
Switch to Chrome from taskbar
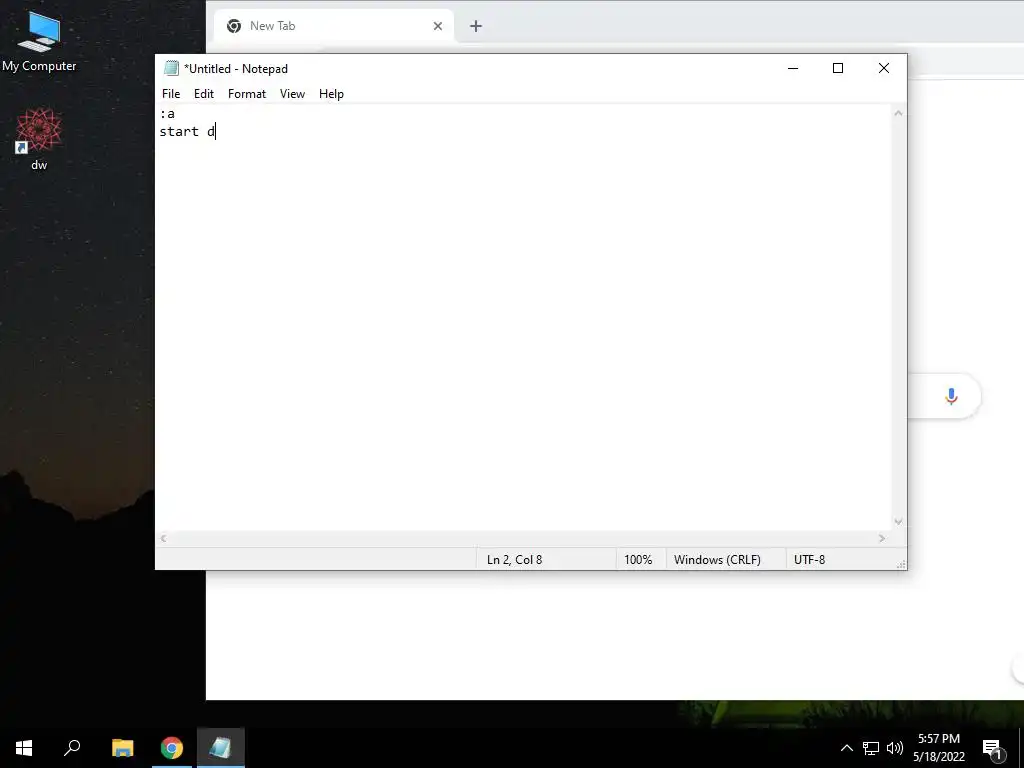click(172, 748)
